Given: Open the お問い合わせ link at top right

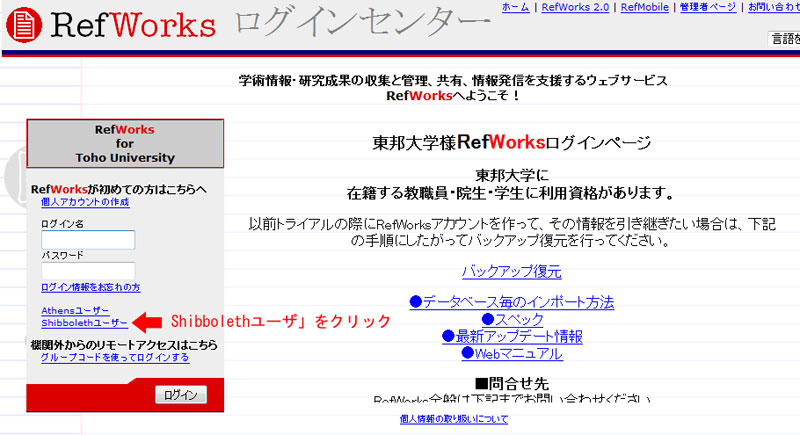Looking at the screenshot, I should click(x=773, y=7).
